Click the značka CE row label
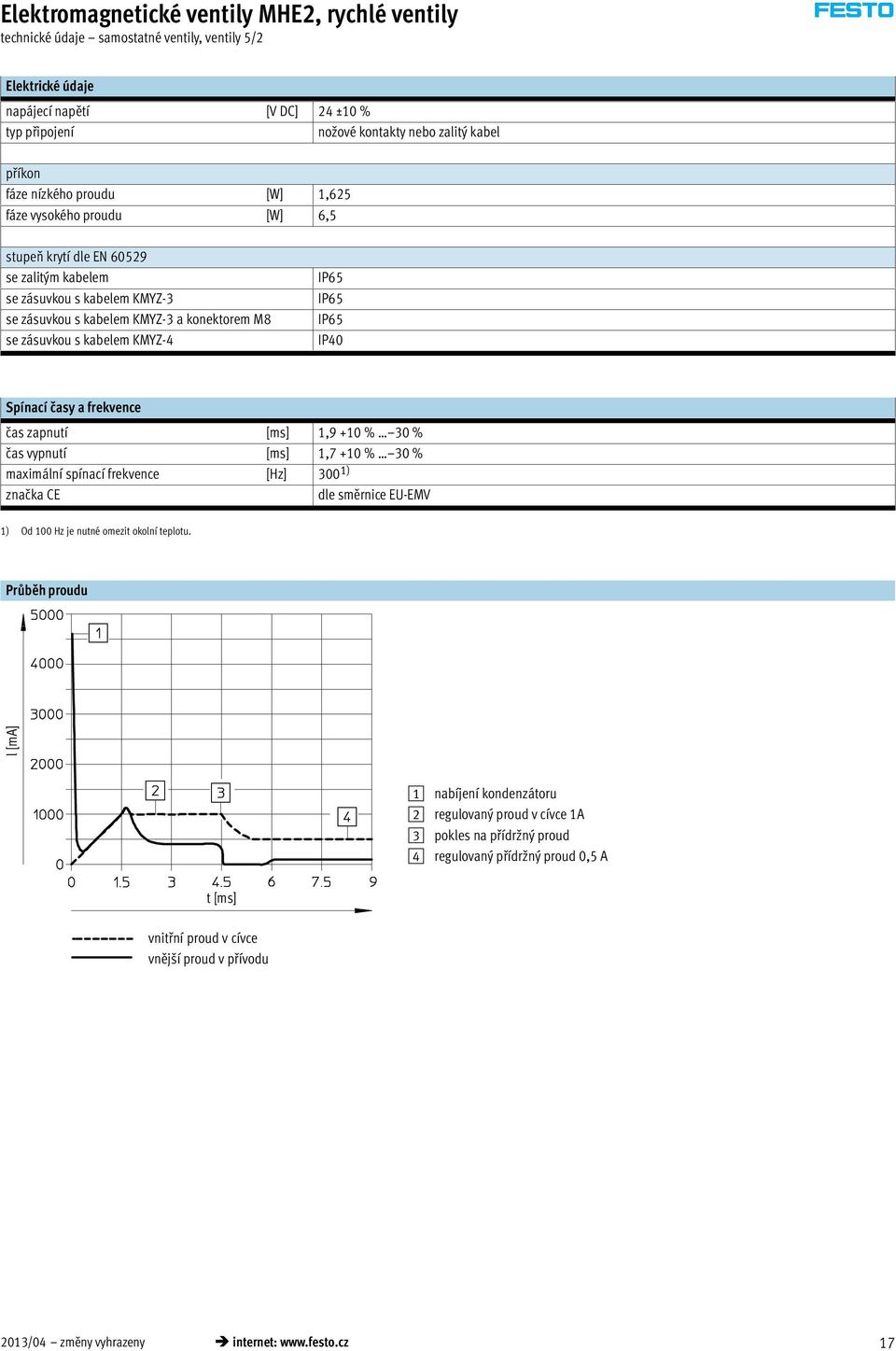This screenshot has height=1351, width=896. coord(33,495)
